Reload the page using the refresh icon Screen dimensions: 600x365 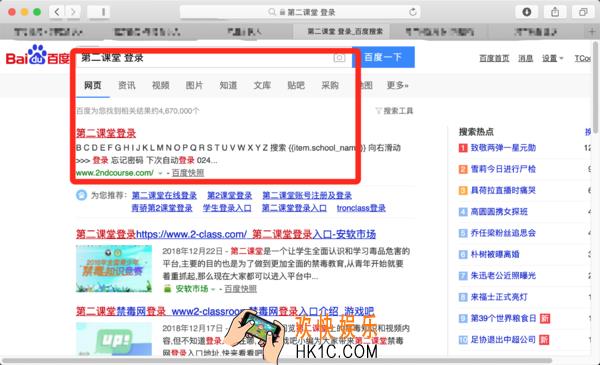412,12
